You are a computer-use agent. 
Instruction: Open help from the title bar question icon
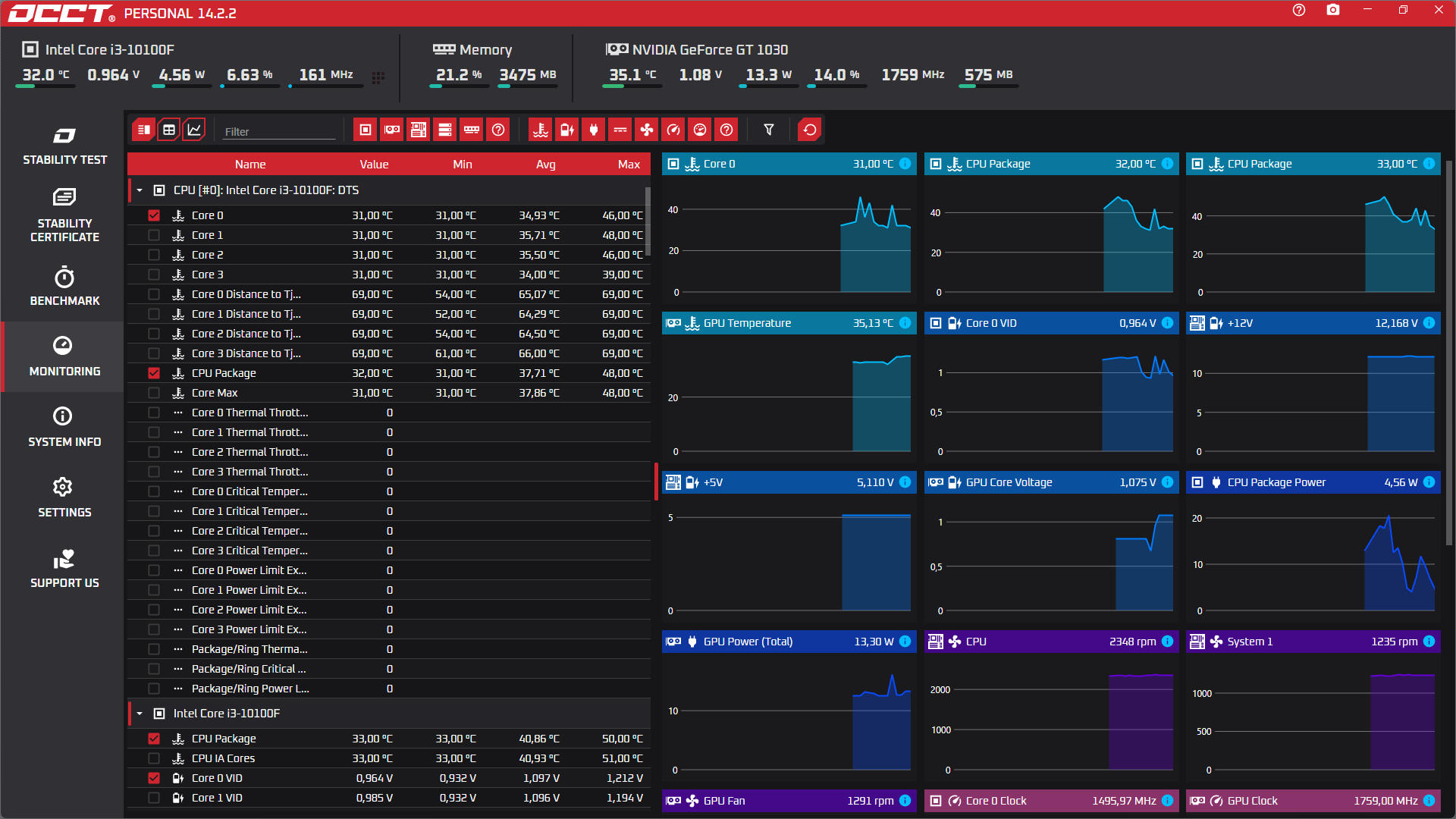coord(1299,10)
